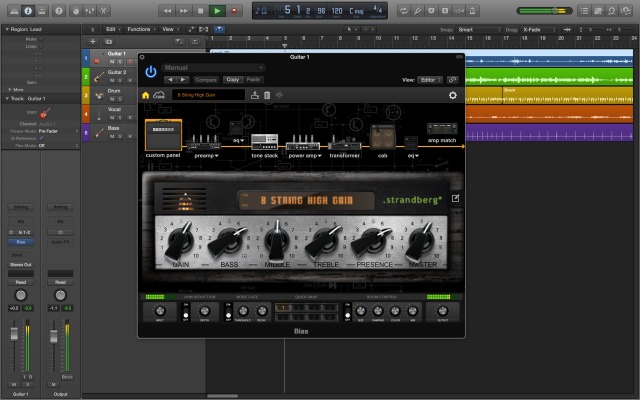The width and height of the screenshot is (640, 400).
Task: Click the duplicate track button
Action: coord(108,41)
